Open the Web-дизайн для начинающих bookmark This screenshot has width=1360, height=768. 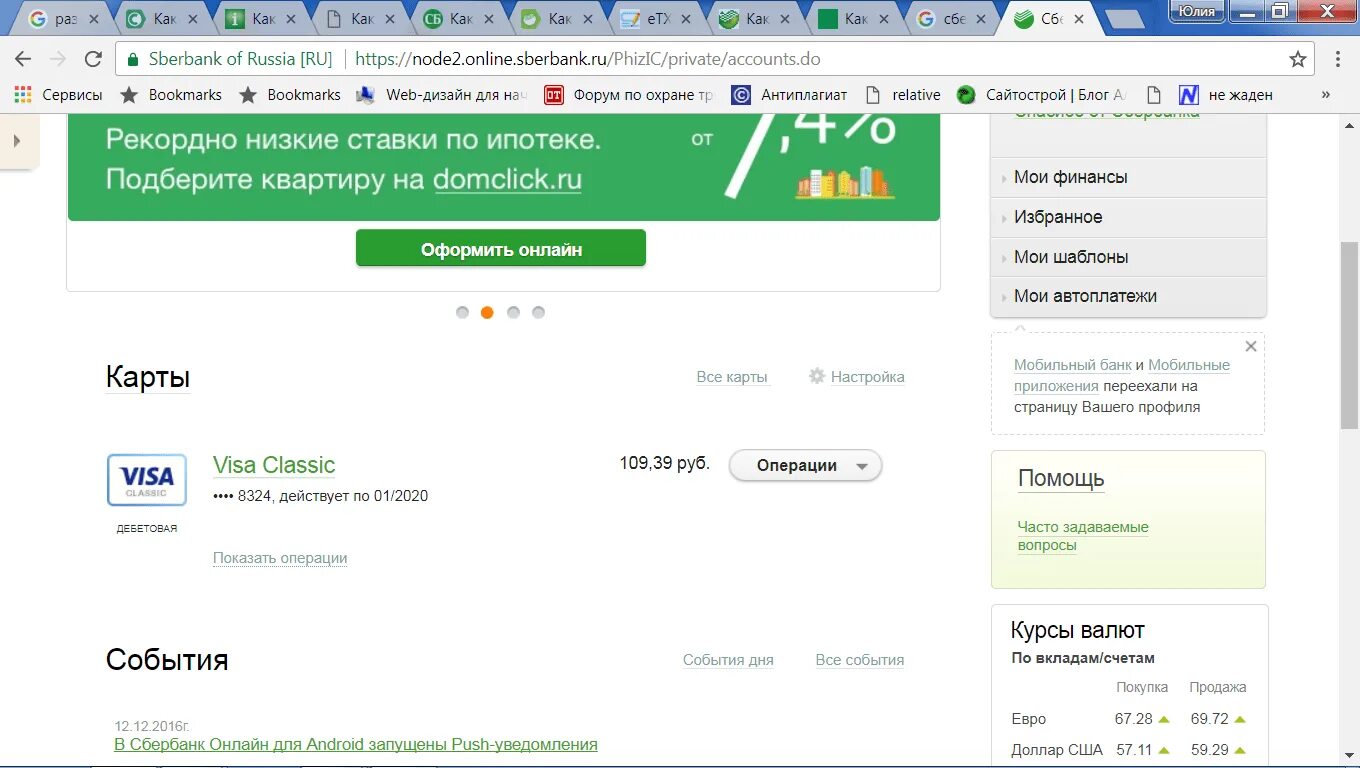tap(442, 94)
